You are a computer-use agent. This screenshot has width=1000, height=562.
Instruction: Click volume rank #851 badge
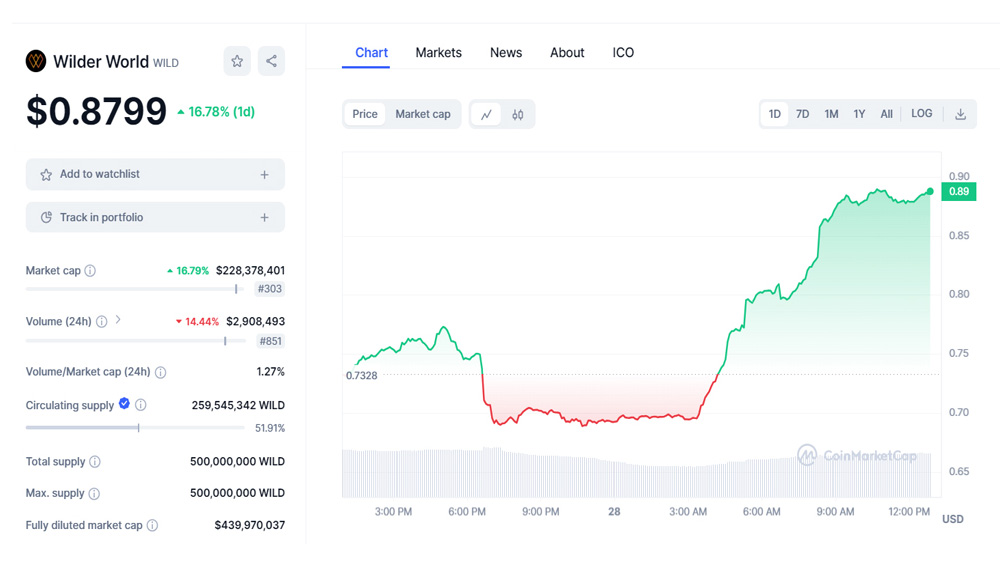click(270, 341)
